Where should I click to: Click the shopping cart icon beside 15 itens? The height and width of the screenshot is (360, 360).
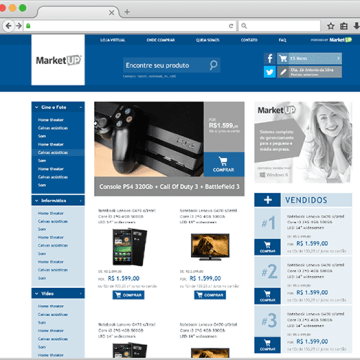point(283,59)
